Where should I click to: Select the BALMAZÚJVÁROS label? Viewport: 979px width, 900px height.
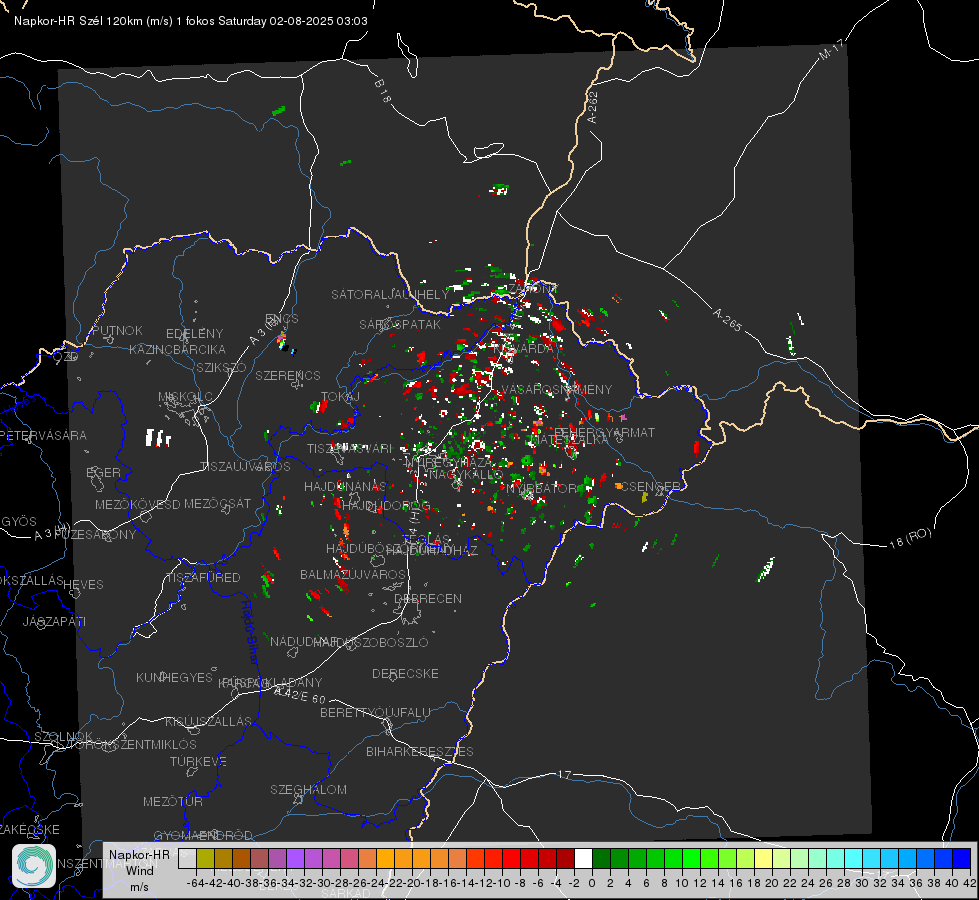click(353, 574)
